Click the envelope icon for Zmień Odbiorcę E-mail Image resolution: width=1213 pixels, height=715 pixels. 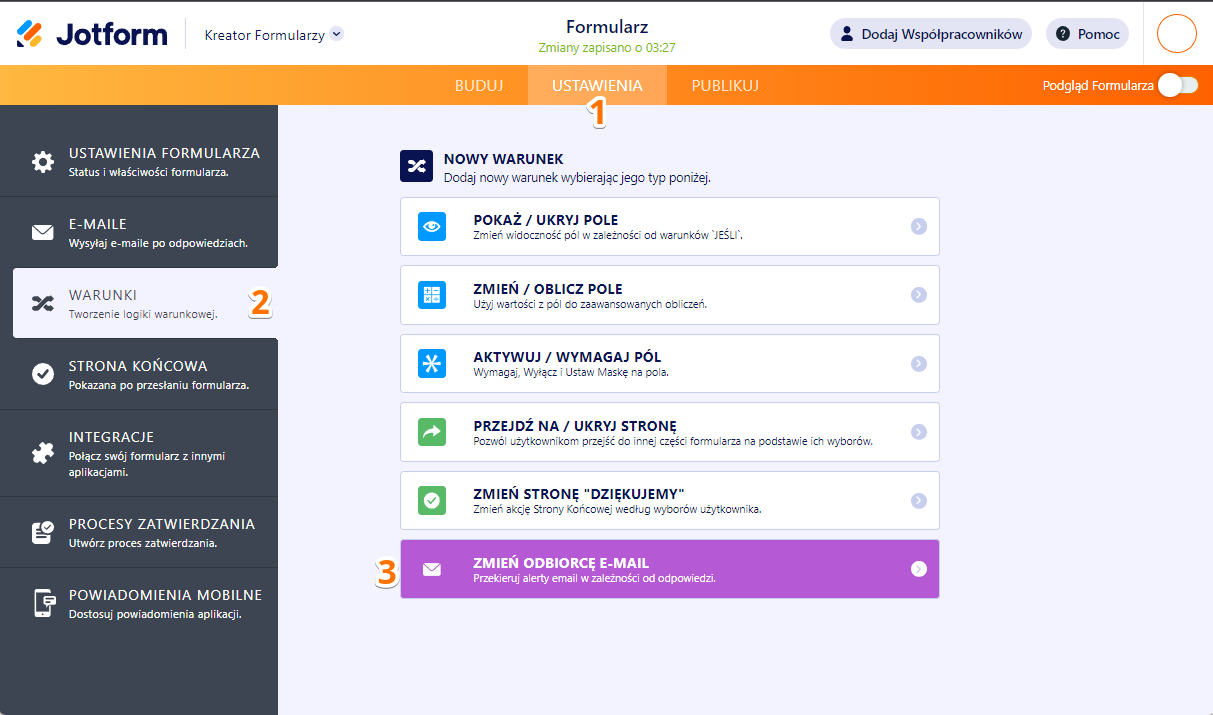pyautogui.click(x=432, y=569)
